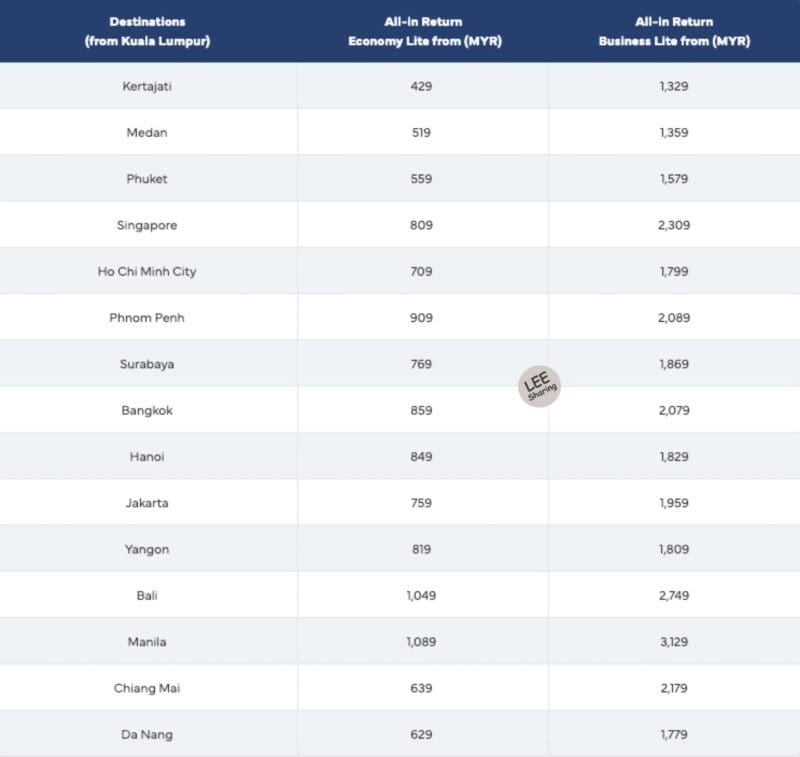The height and width of the screenshot is (757, 800).
Task: Click Bangkok business fare 2,079
Action: coord(674,410)
